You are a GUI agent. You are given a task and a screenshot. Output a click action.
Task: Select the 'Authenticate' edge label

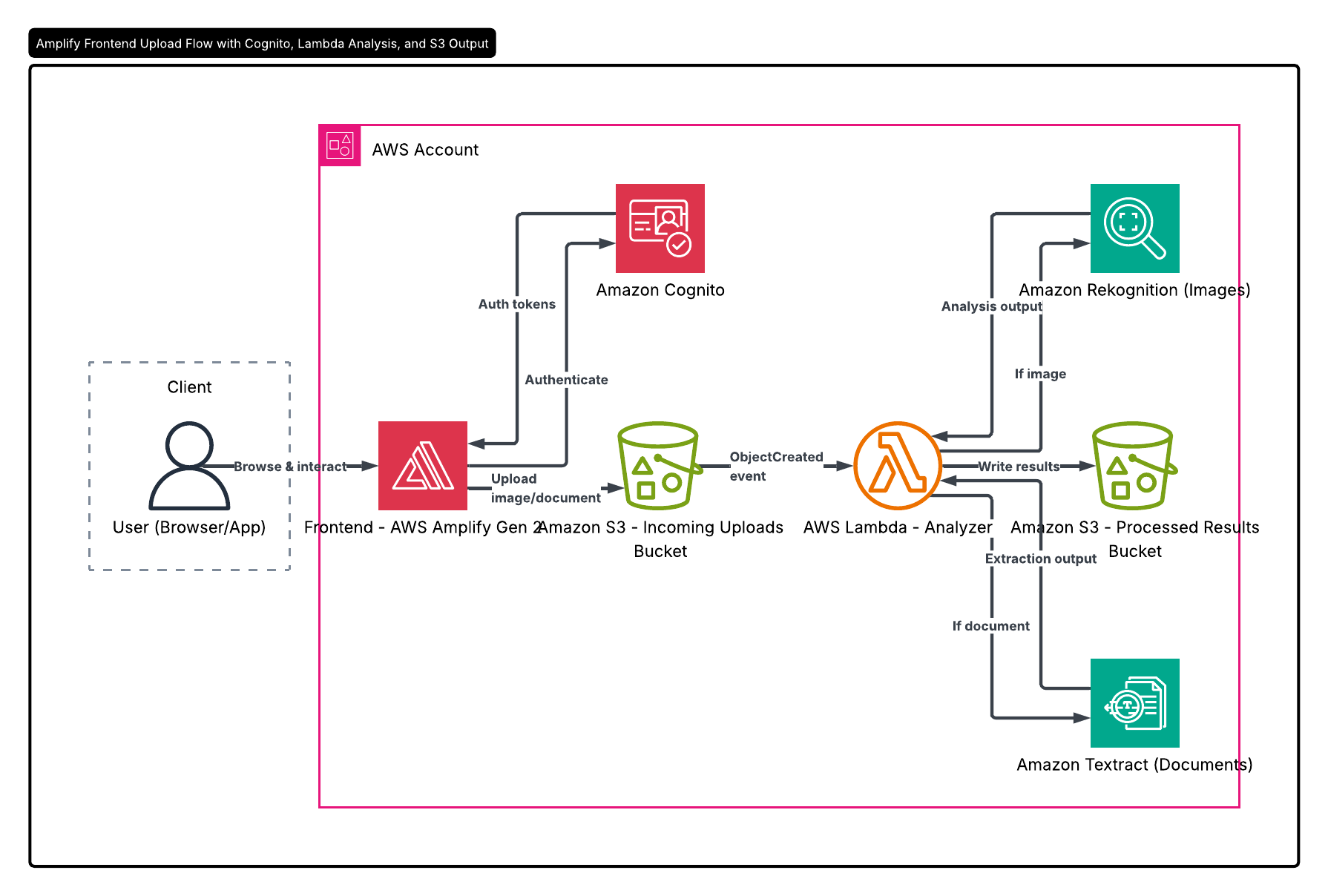pyautogui.click(x=567, y=380)
